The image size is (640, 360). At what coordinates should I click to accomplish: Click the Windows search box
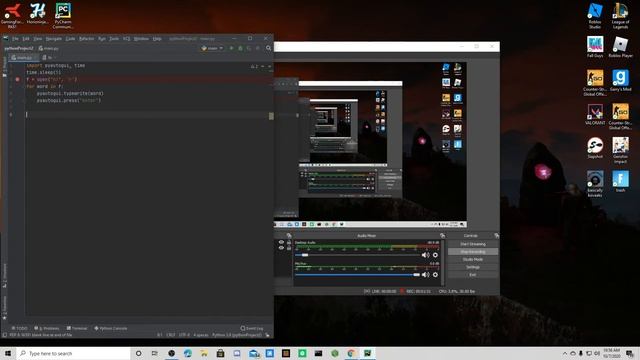(x=73, y=353)
